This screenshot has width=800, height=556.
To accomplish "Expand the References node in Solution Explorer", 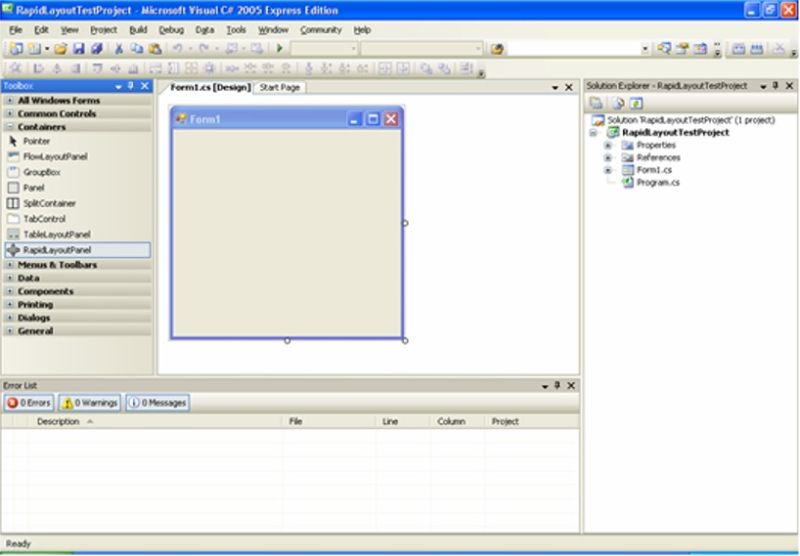I will click(608, 158).
